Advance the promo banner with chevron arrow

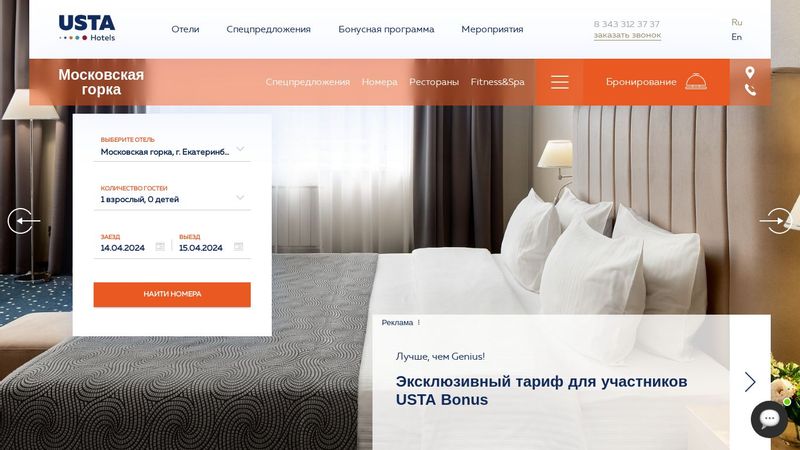coord(749,382)
